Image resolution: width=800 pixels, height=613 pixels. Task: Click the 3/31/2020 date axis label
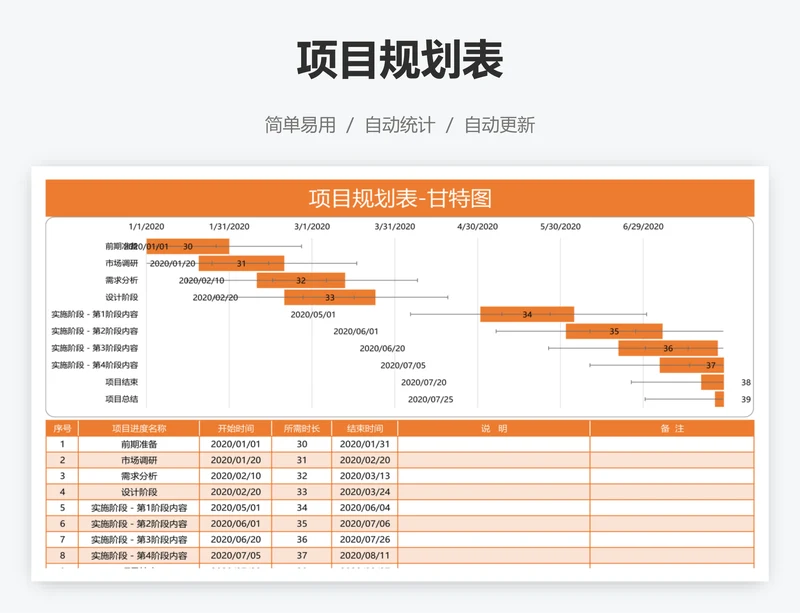pyautogui.click(x=395, y=227)
